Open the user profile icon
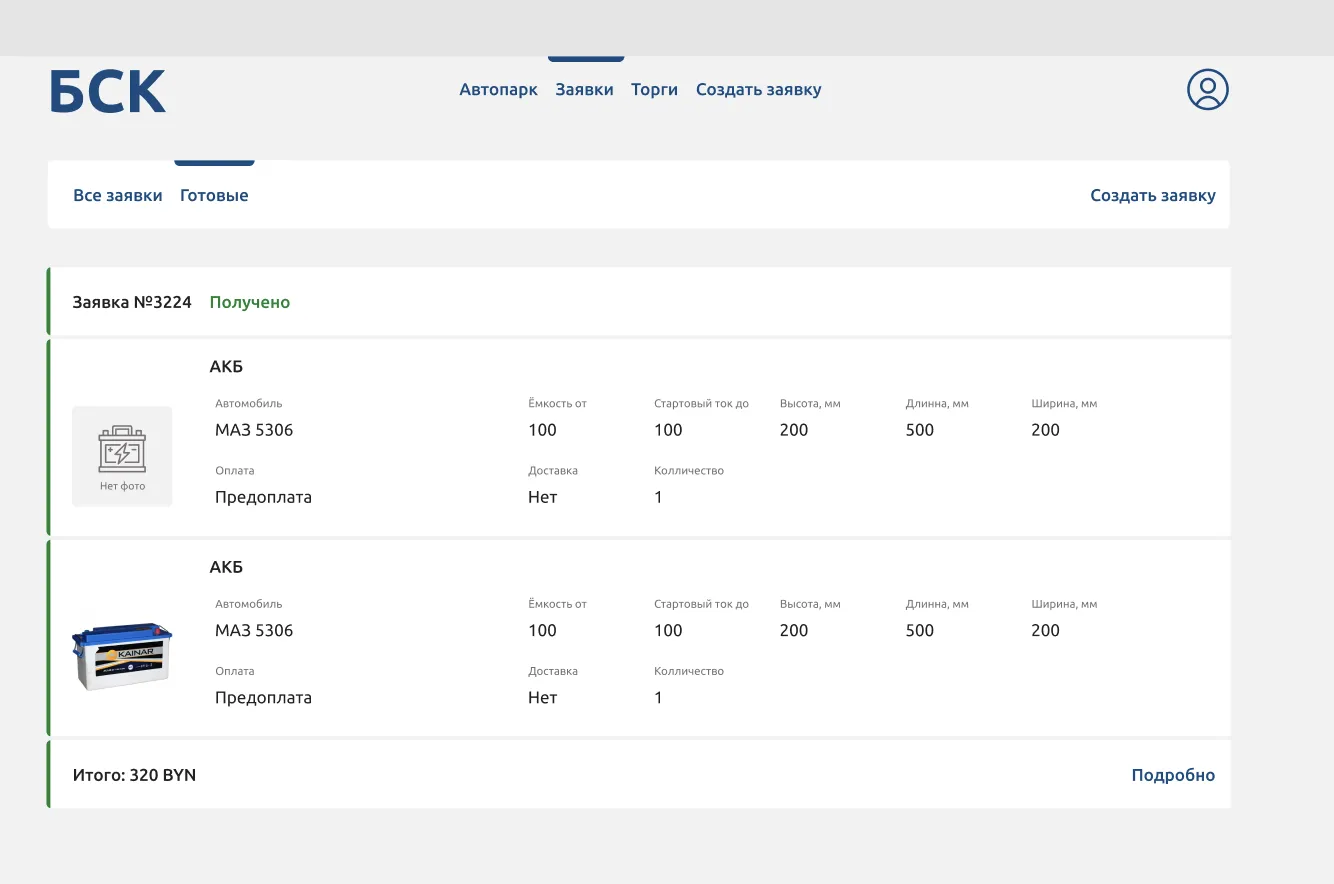The width and height of the screenshot is (1334, 884). [1207, 90]
